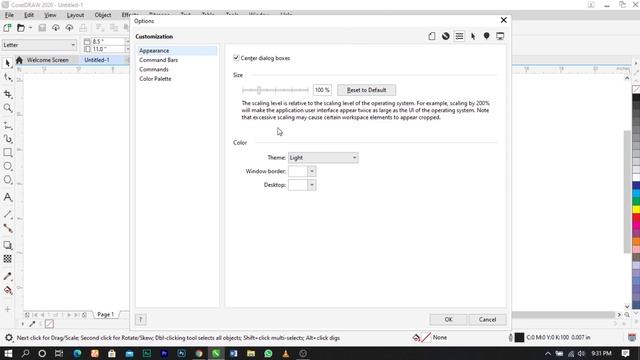
Task: Click the 100 % scaling value field
Action: click(x=322, y=90)
